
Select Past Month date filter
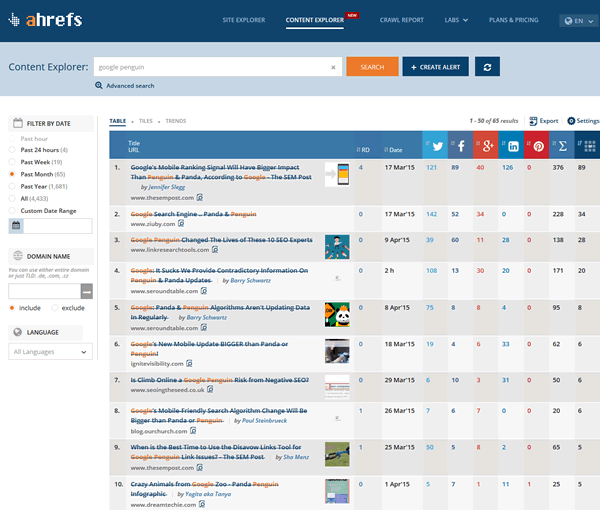[x=12, y=174]
